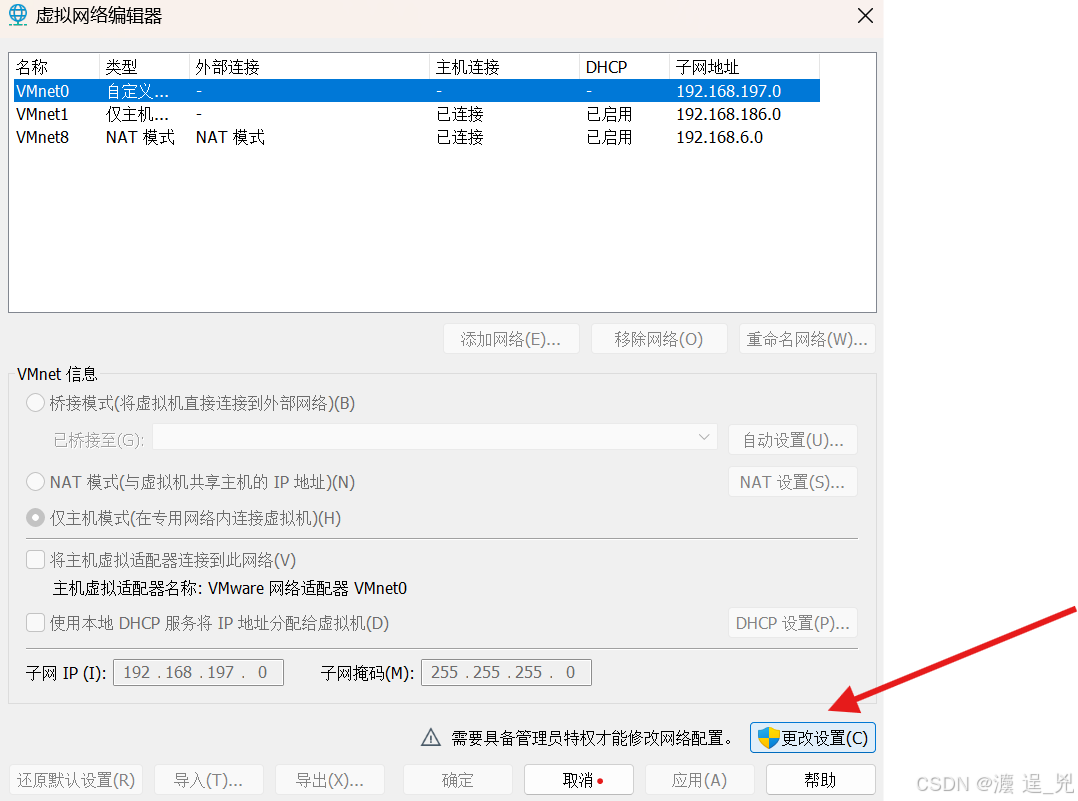
Task: Enable connecting host virtual adapter to this network
Action: pos(35,559)
